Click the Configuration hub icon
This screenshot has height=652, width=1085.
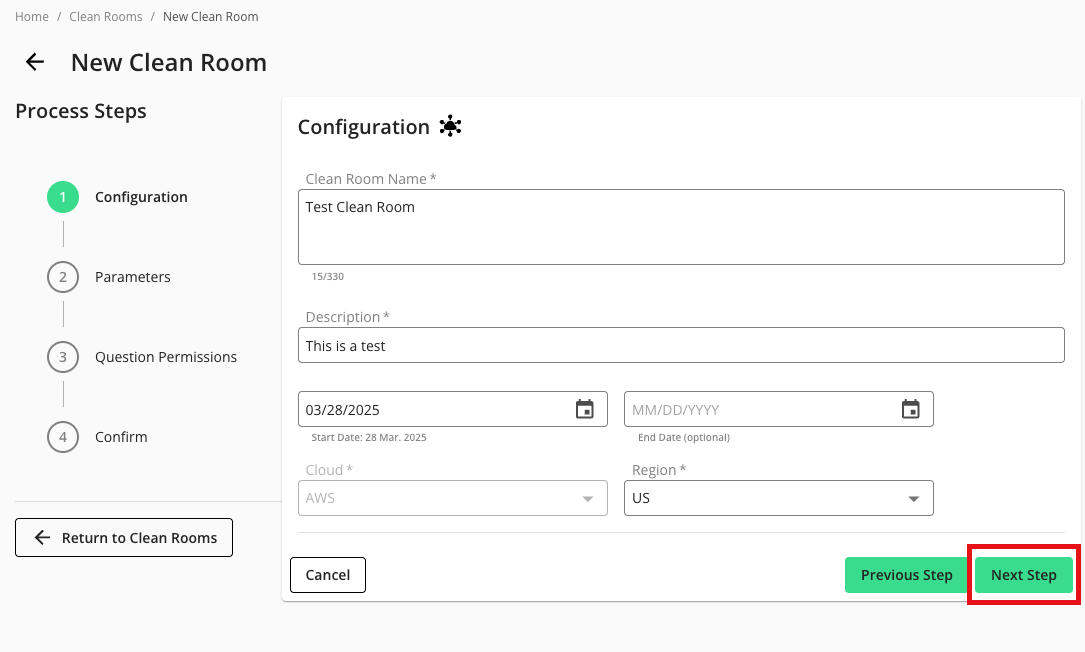click(450, 127)
